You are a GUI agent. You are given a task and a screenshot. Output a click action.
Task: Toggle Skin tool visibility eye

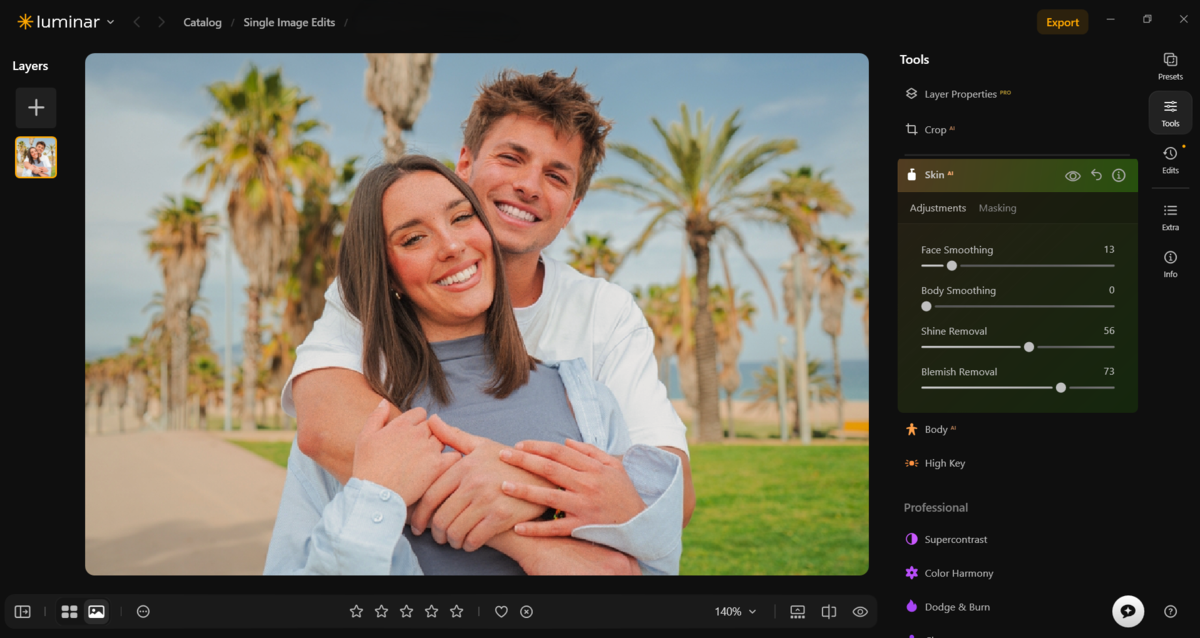(1073, 176)
